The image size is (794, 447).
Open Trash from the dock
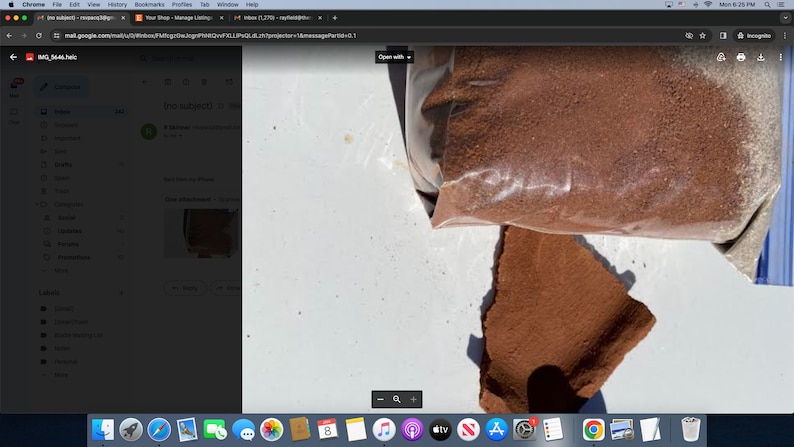(691, 430)
